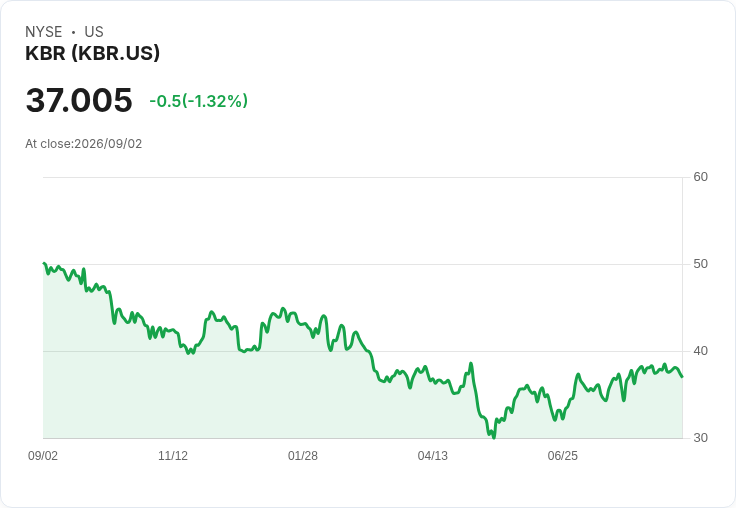This screenshot has width=736, height=508.
Task: Click the final endpoint of the price line
Action: pos(682,377)
